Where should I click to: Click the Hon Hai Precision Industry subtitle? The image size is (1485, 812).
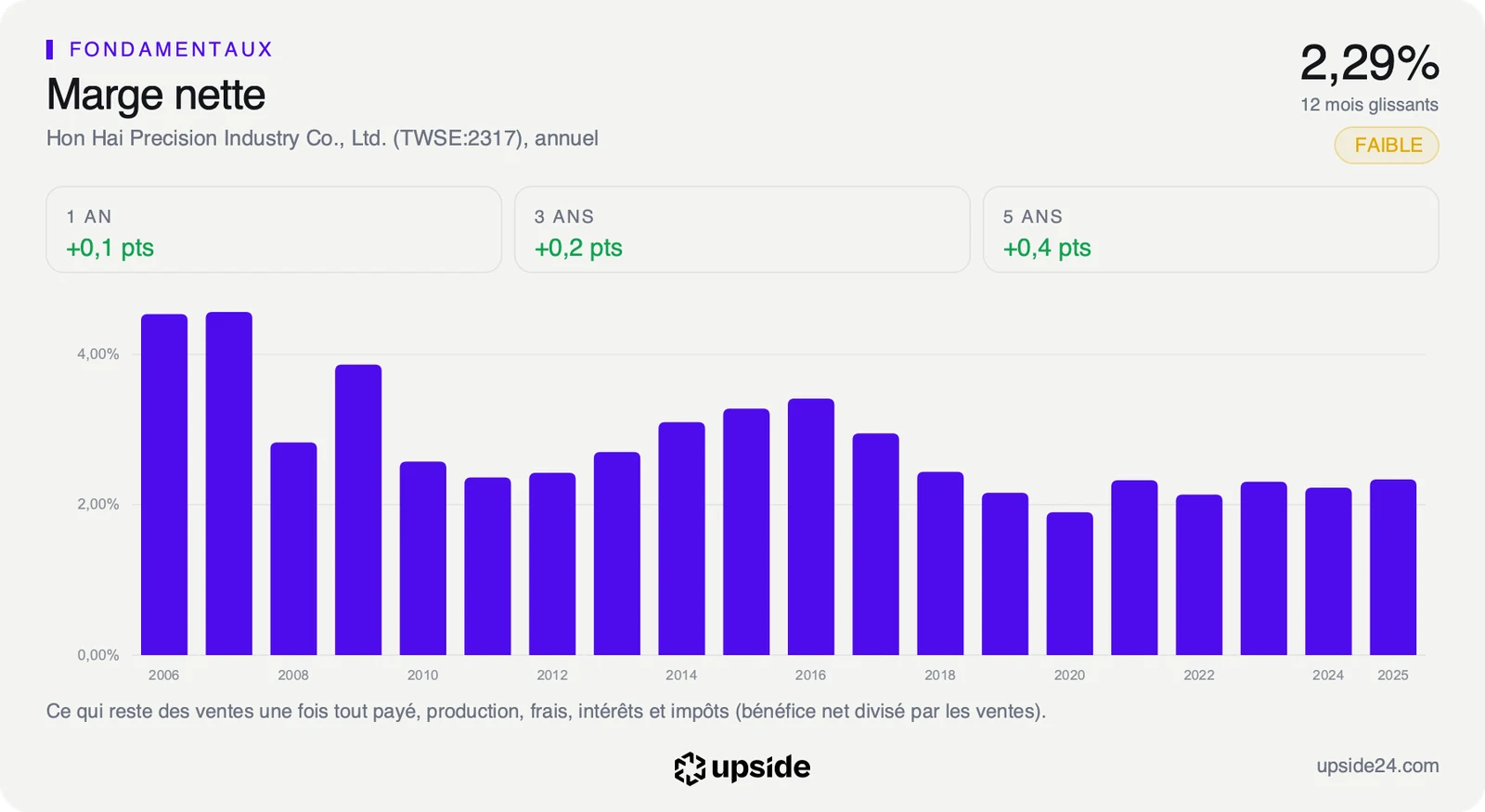[322, 138]
